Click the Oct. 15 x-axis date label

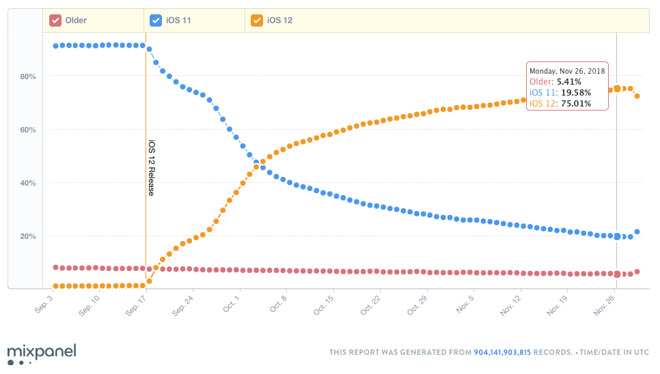coord(323,305)
